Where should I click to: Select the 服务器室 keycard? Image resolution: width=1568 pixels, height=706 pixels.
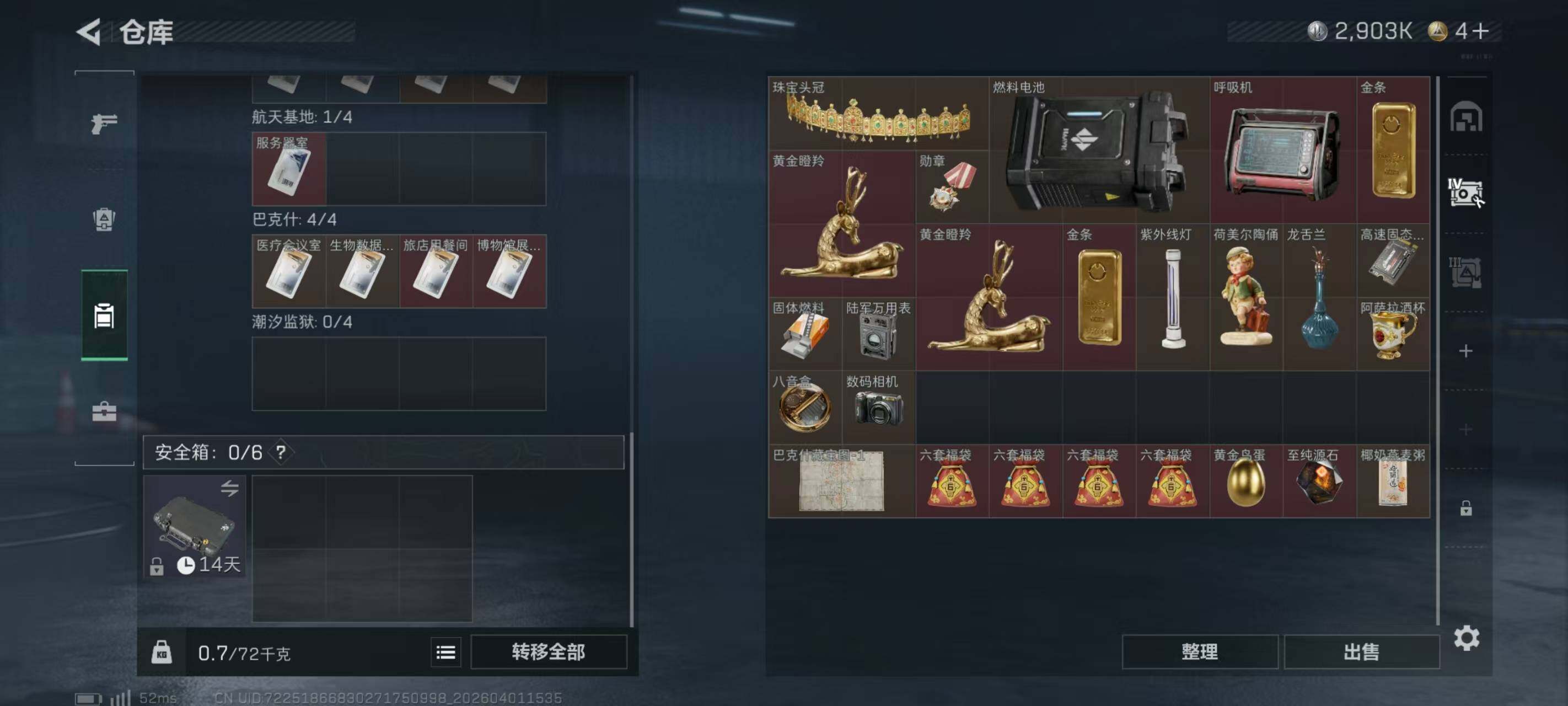(x=289, y=169)
